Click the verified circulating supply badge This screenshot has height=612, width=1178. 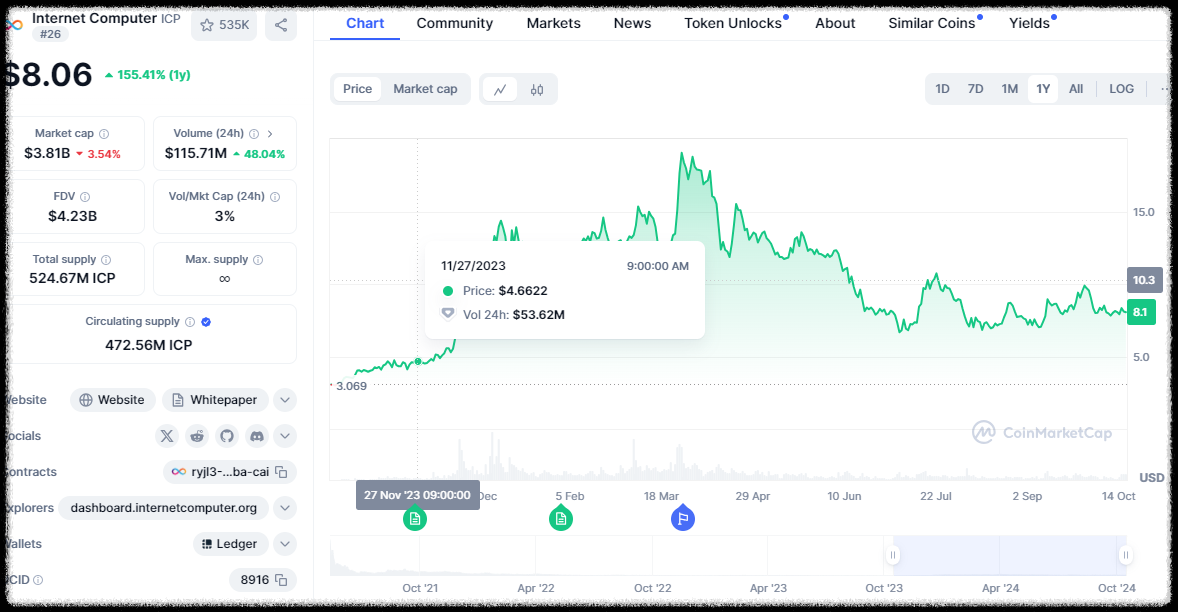pyautogui.click(x=206, y=321)
